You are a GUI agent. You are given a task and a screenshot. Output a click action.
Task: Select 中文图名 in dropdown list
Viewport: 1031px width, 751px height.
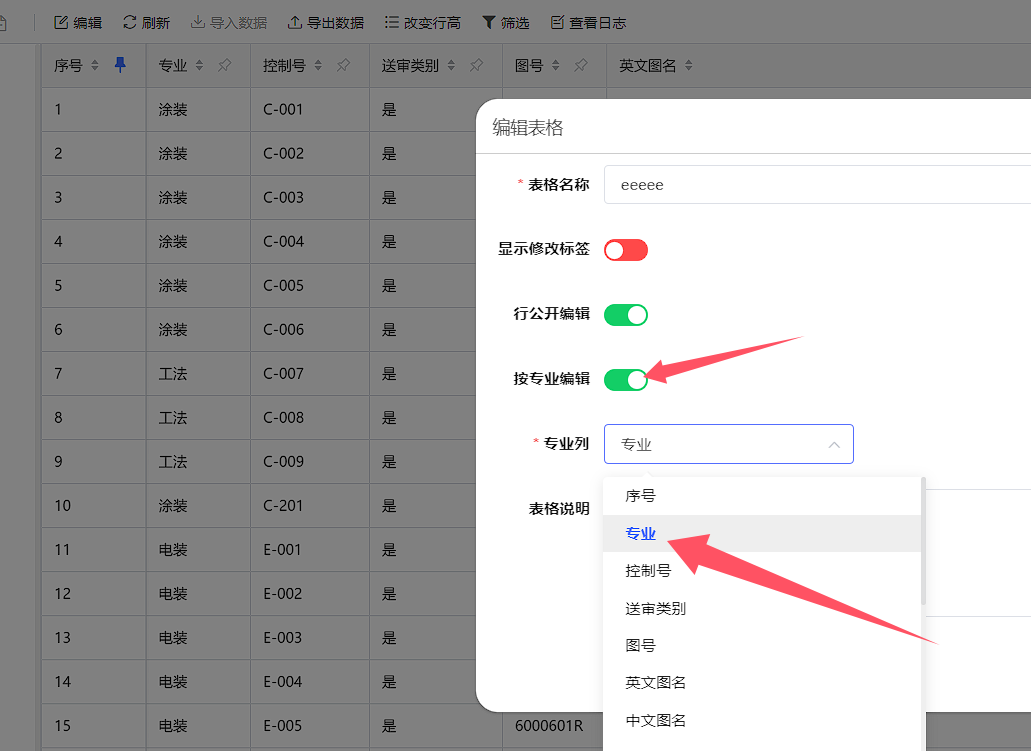click(761, 720)
